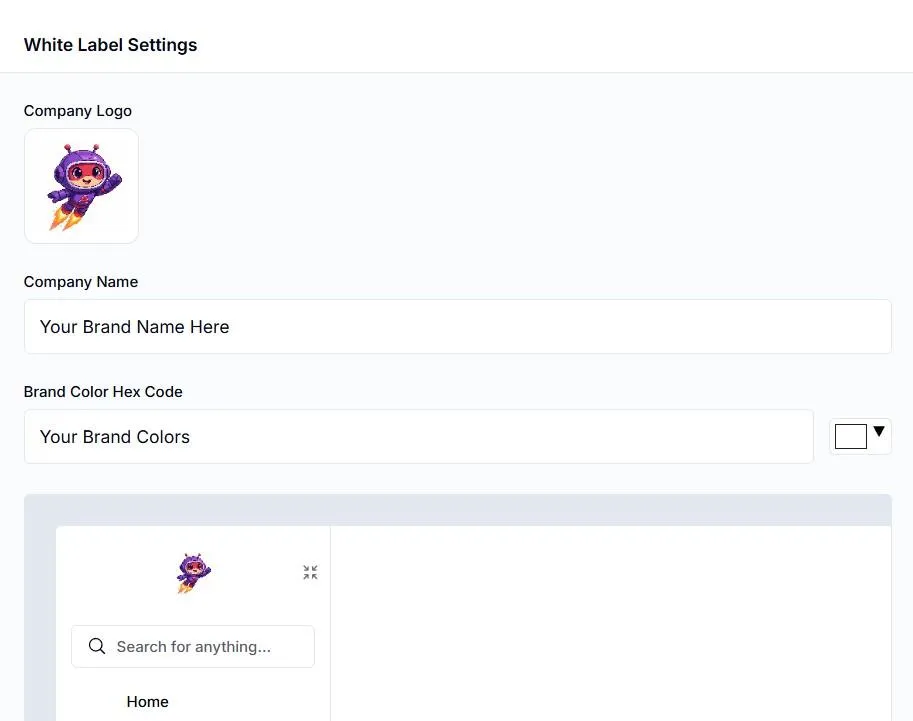The width and height of the screenshot is (913, 721).
Task: Focus the Company Name input field
Action: [x=457, y=327]
